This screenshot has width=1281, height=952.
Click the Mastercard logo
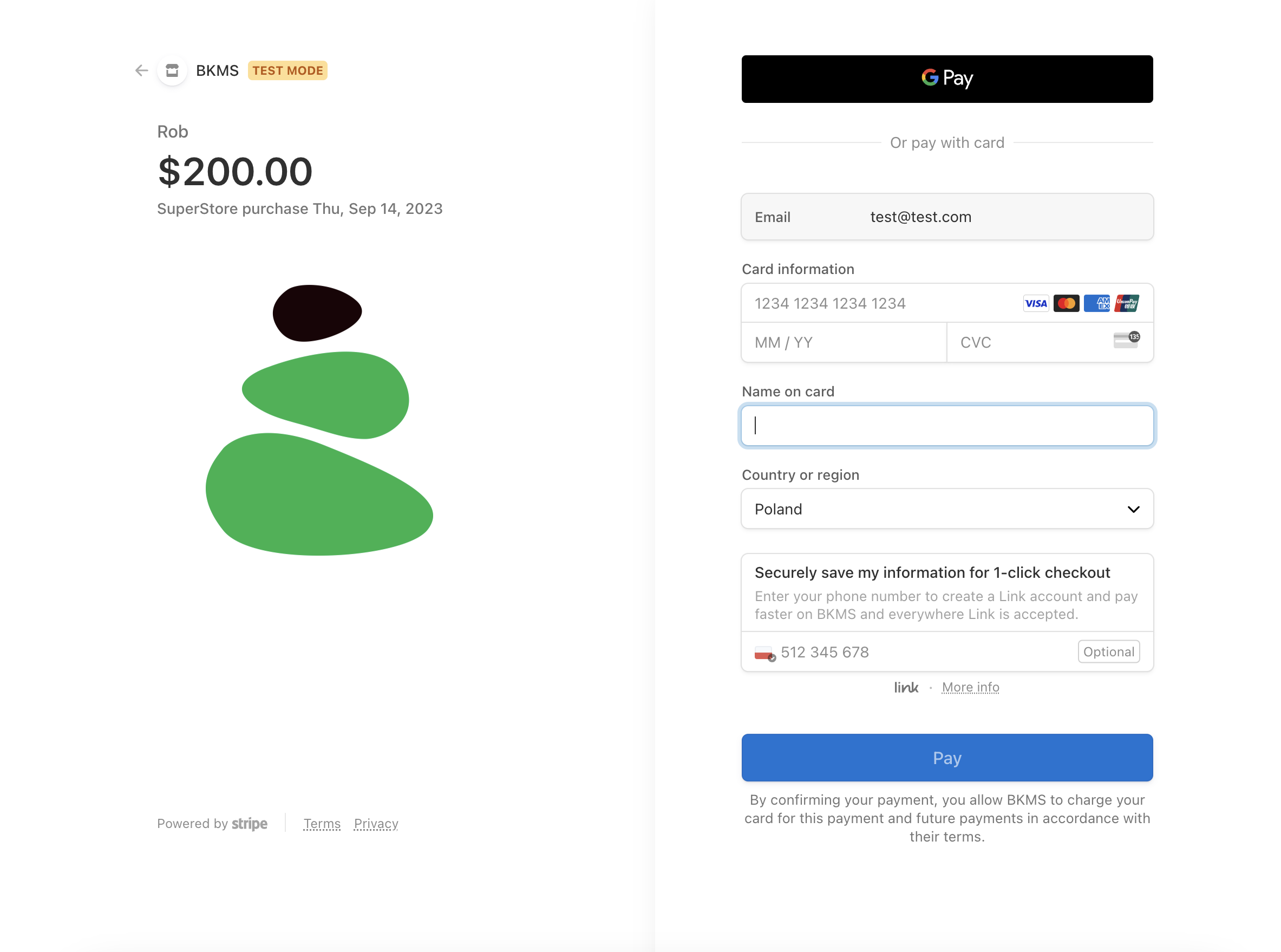coord(1066,304)
